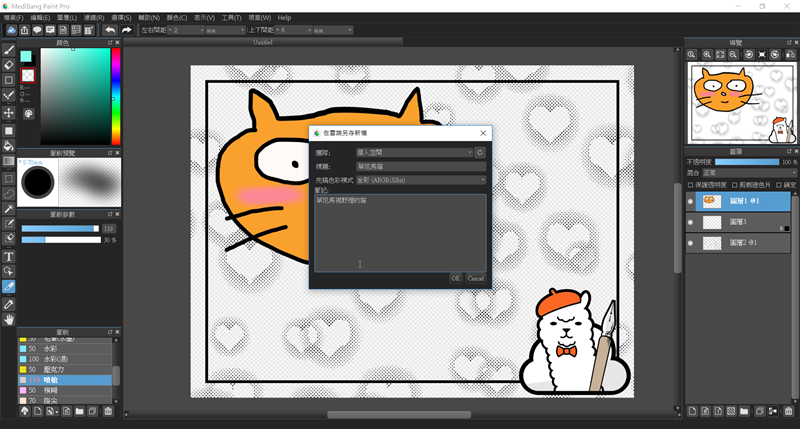This screenshot has height=429, width=800.
Task: Click the Redo arrow in toolbar
Action: tap(126, 30)
